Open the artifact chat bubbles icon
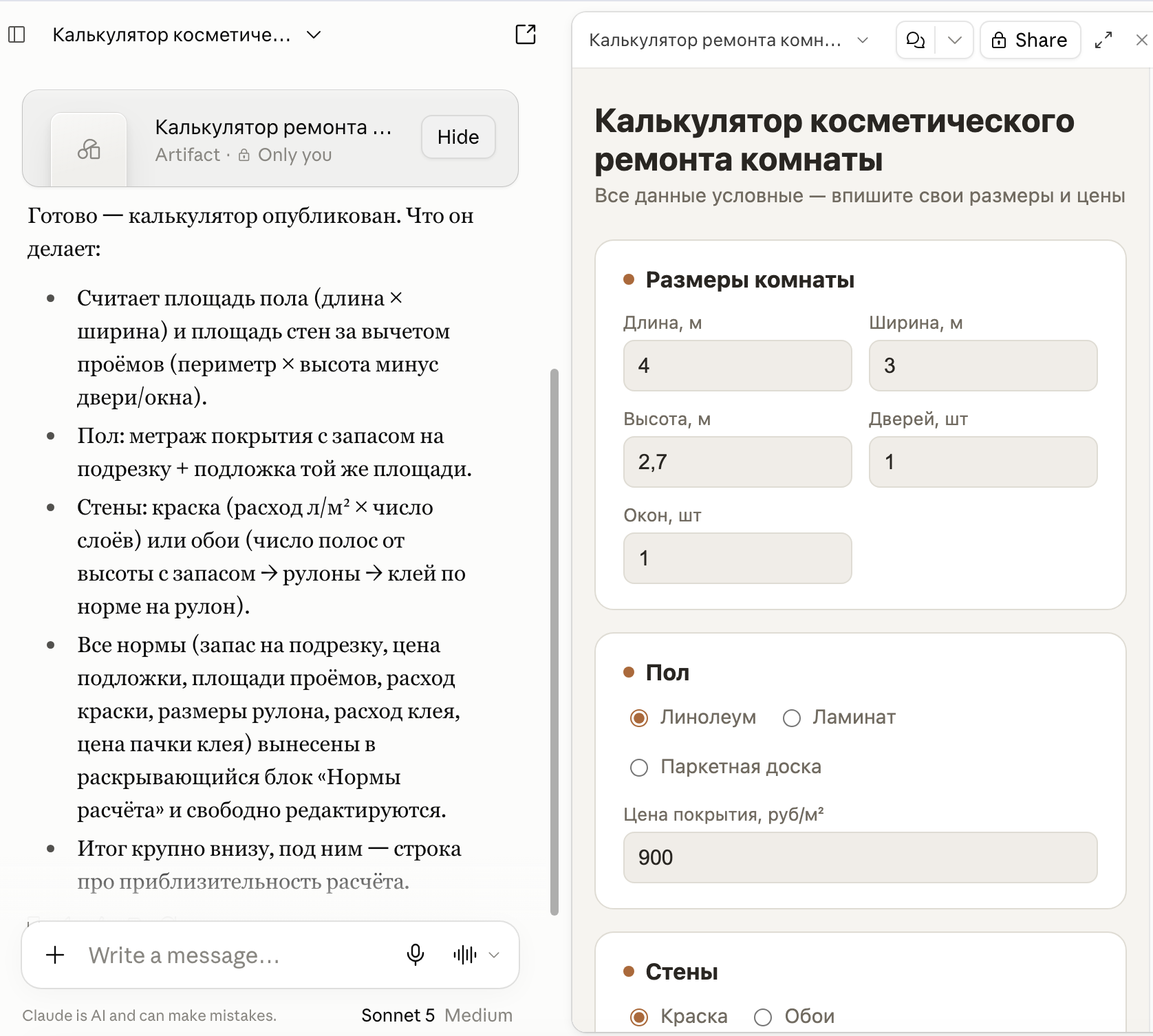Image resolution: width=1153 pixels, height=1036 pixels. [x=916, y=40]
